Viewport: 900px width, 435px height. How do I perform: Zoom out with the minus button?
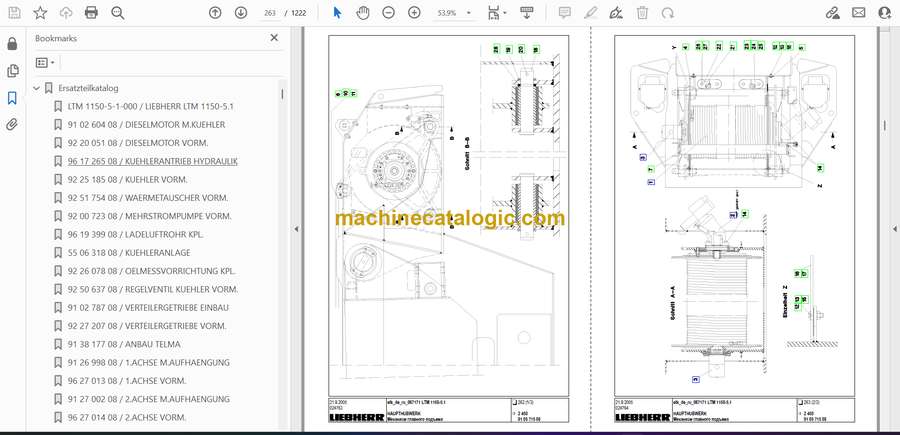[389, 13]
